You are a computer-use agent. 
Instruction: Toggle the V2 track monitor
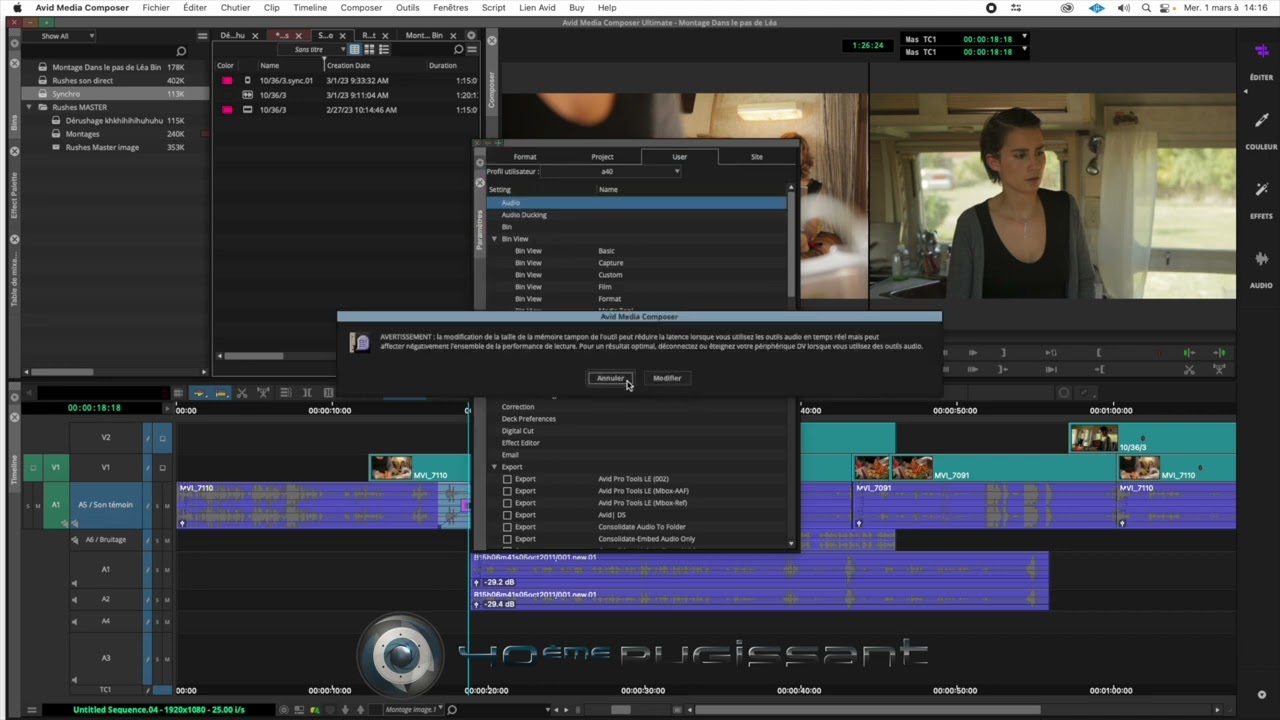(x=162, y=438)
